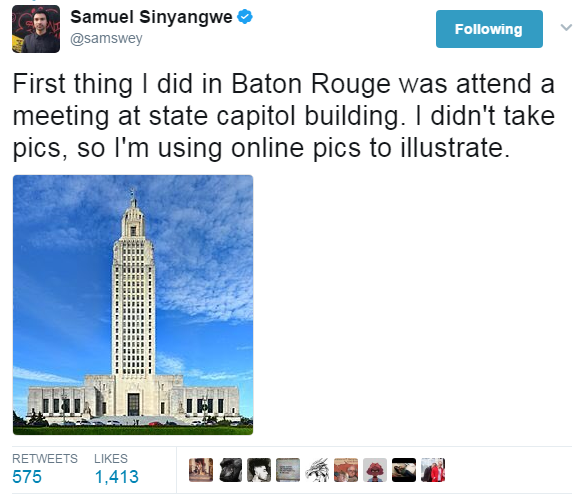
Task: Open the black-bordered photo liker avatar
Action: click(404, 470)
